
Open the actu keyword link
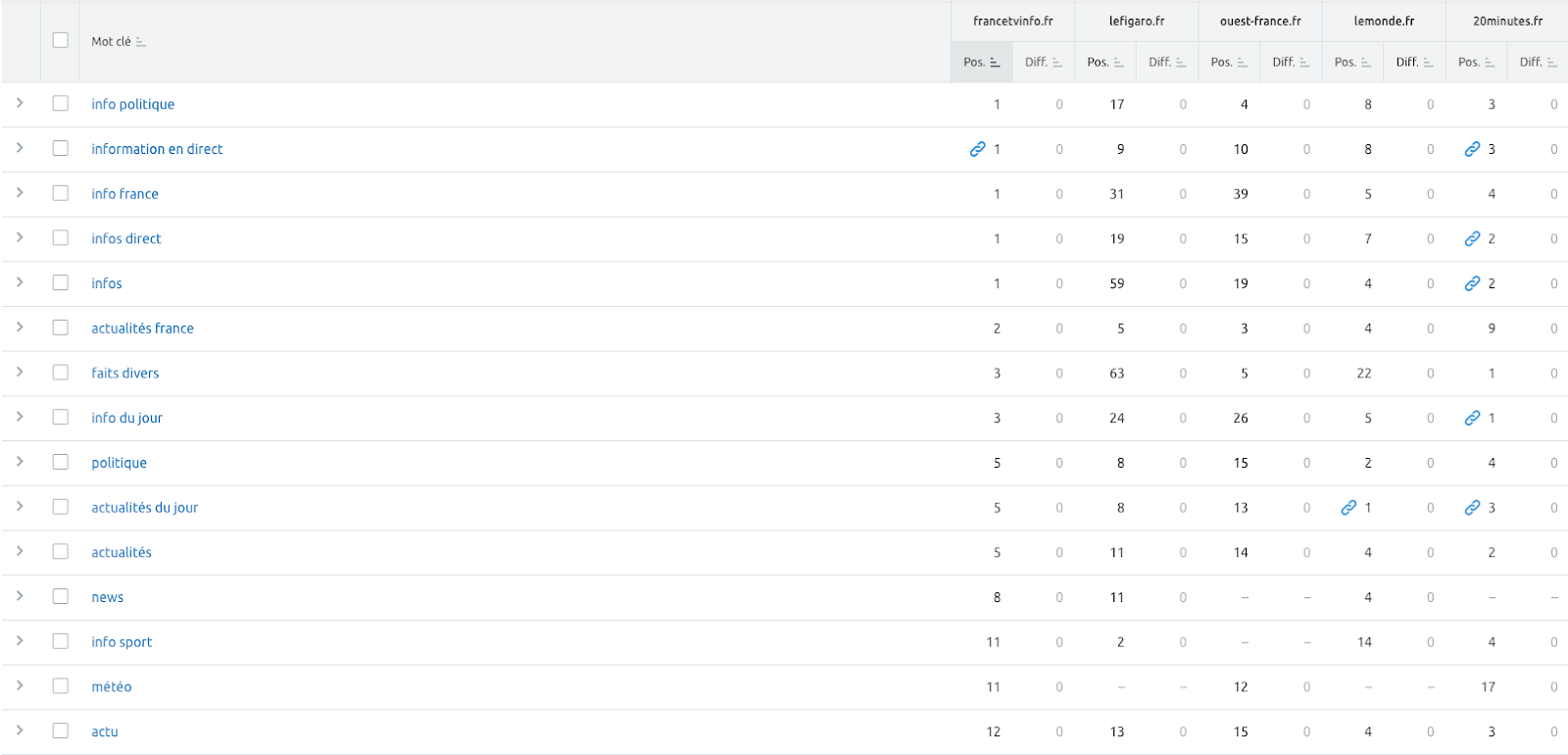[105, 731]
